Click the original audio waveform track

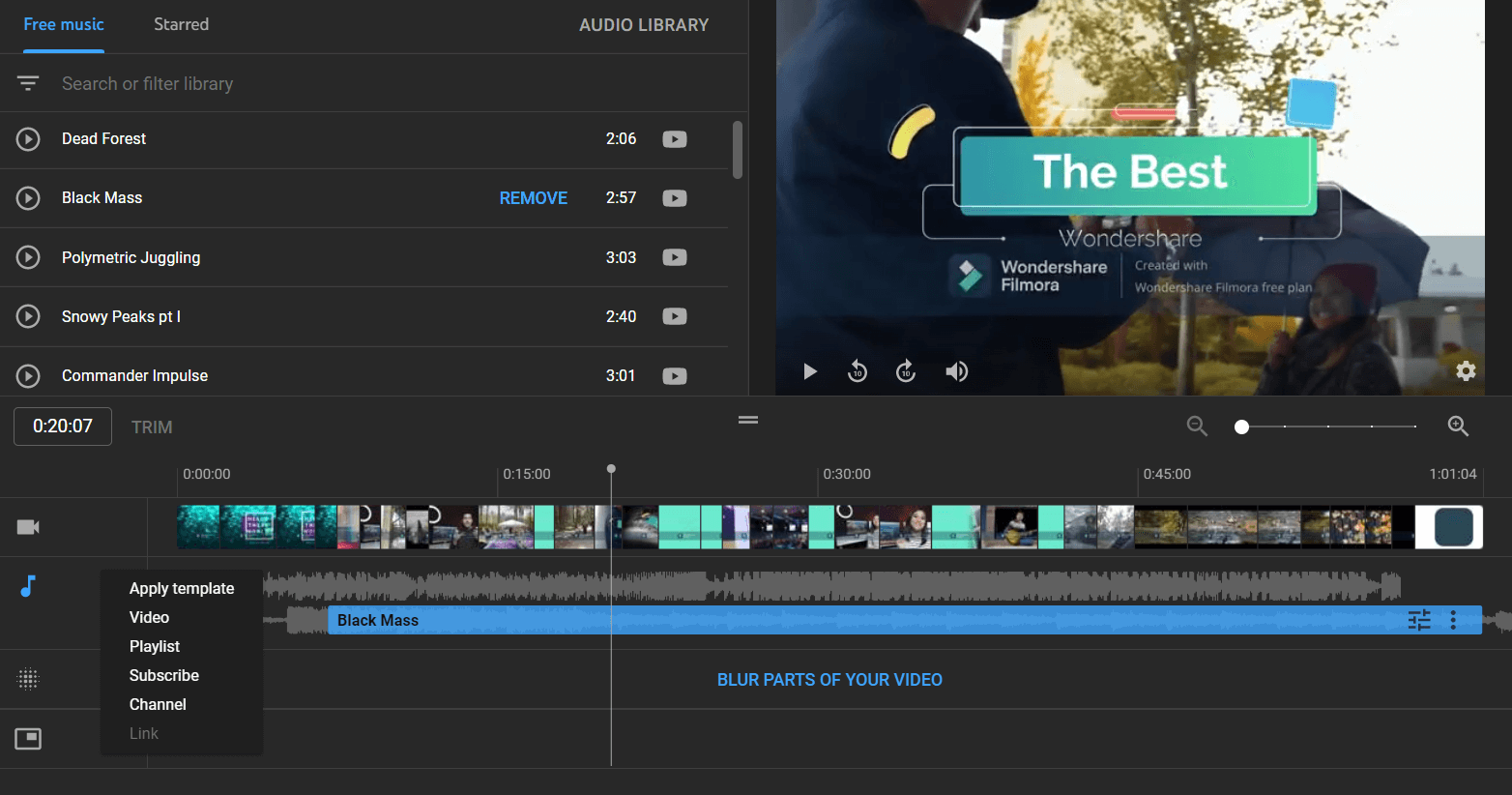tap(831, 585)
